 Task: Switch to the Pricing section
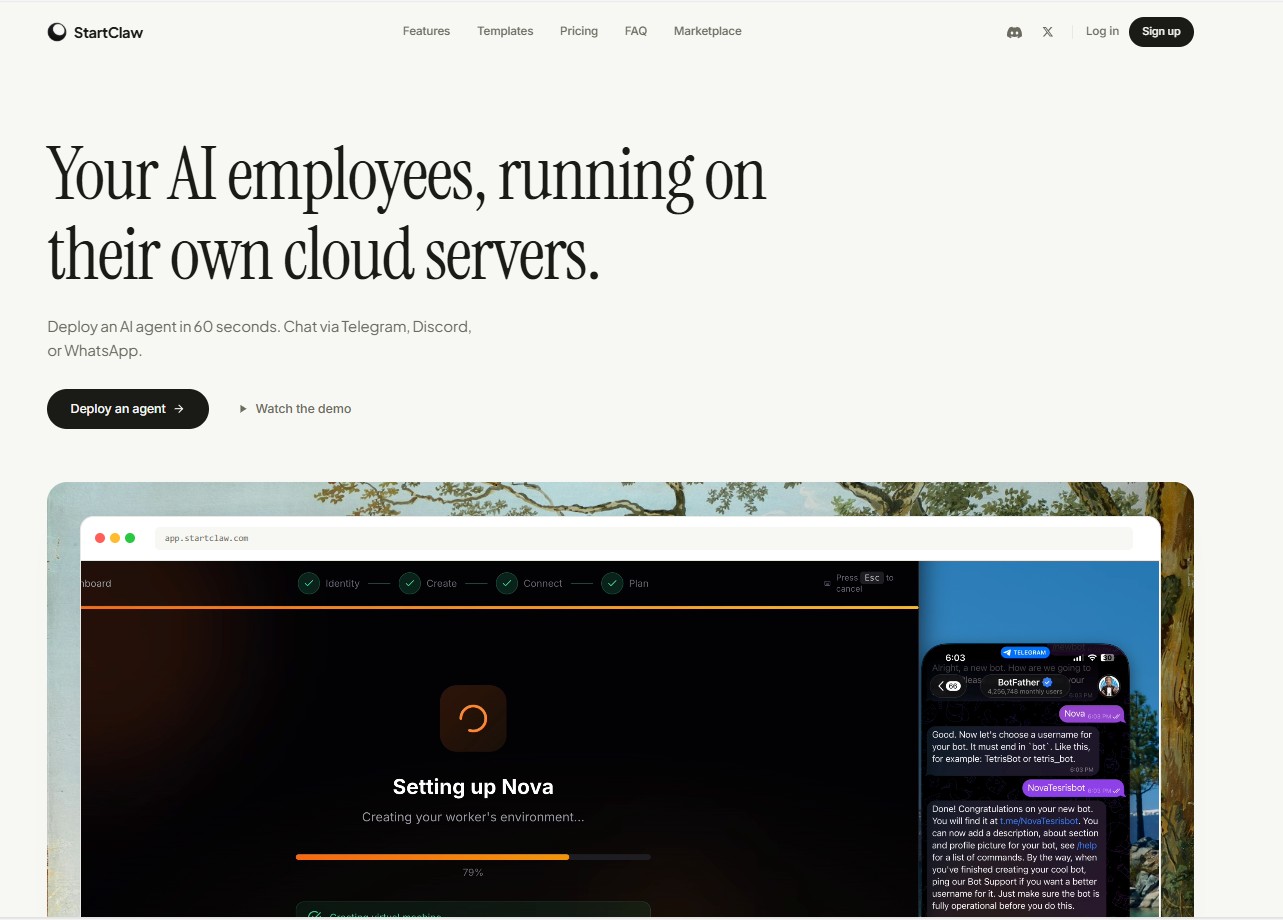pyautogui.click(x=579, y=31)
